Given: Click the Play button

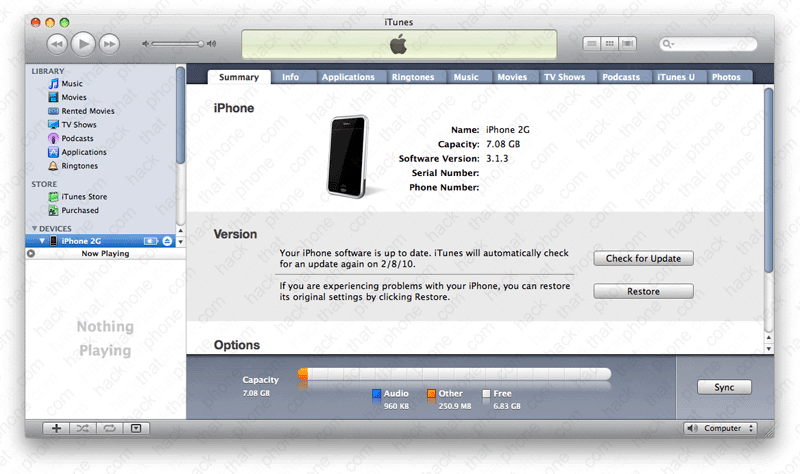Looking at the screenshot, I should click(83, 44).
